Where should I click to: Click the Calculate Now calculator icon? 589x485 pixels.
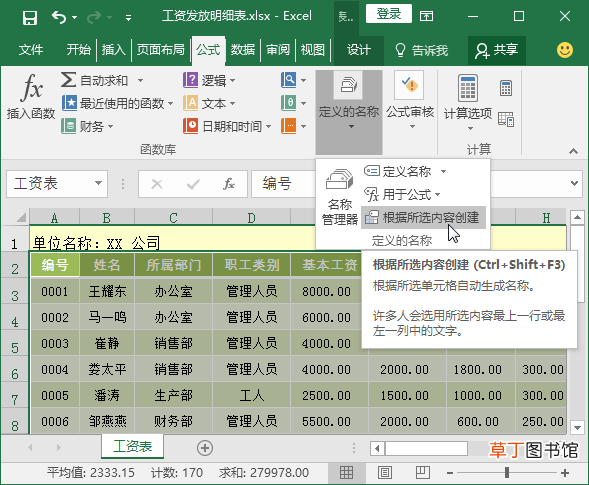click(x=506, y=88)
